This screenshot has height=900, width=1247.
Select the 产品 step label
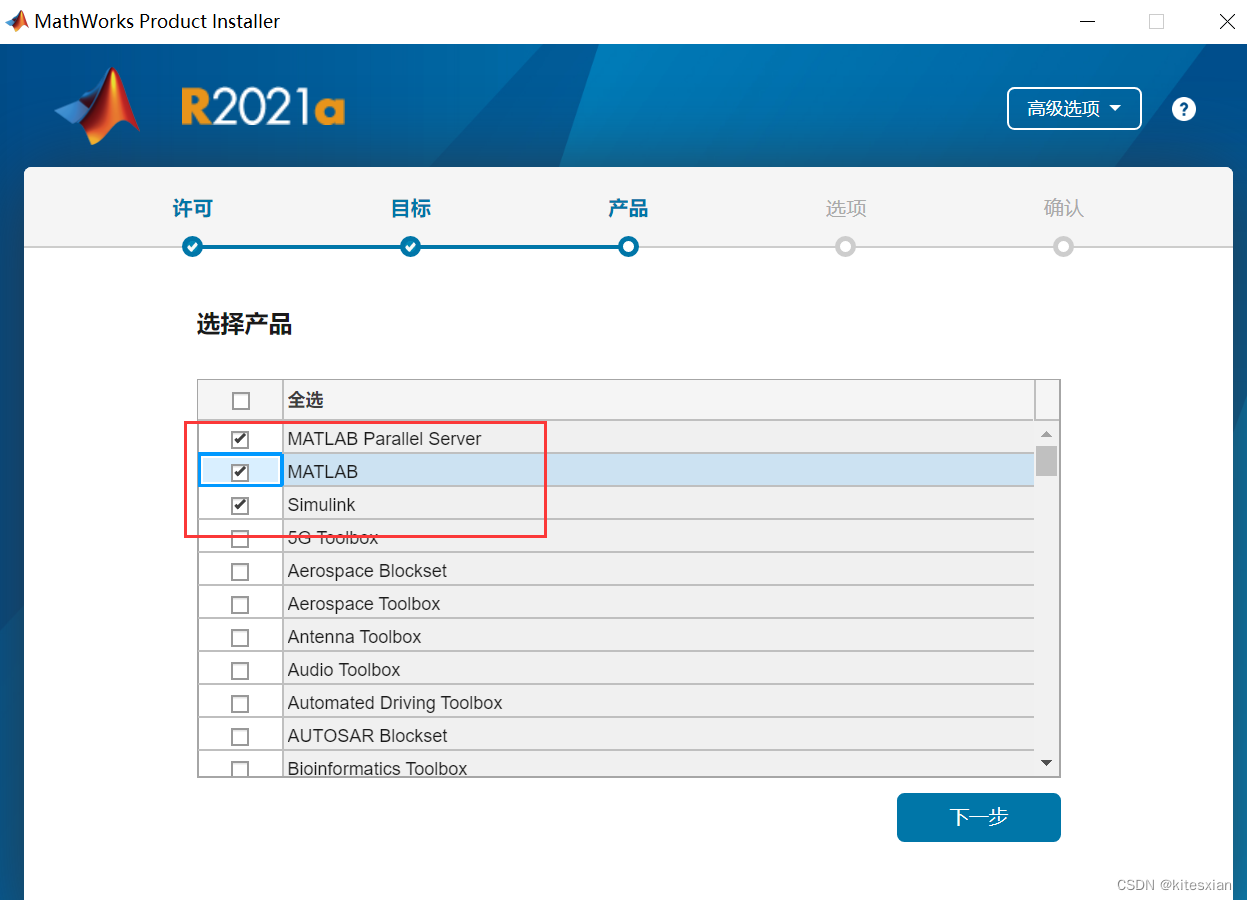(628, 208)
